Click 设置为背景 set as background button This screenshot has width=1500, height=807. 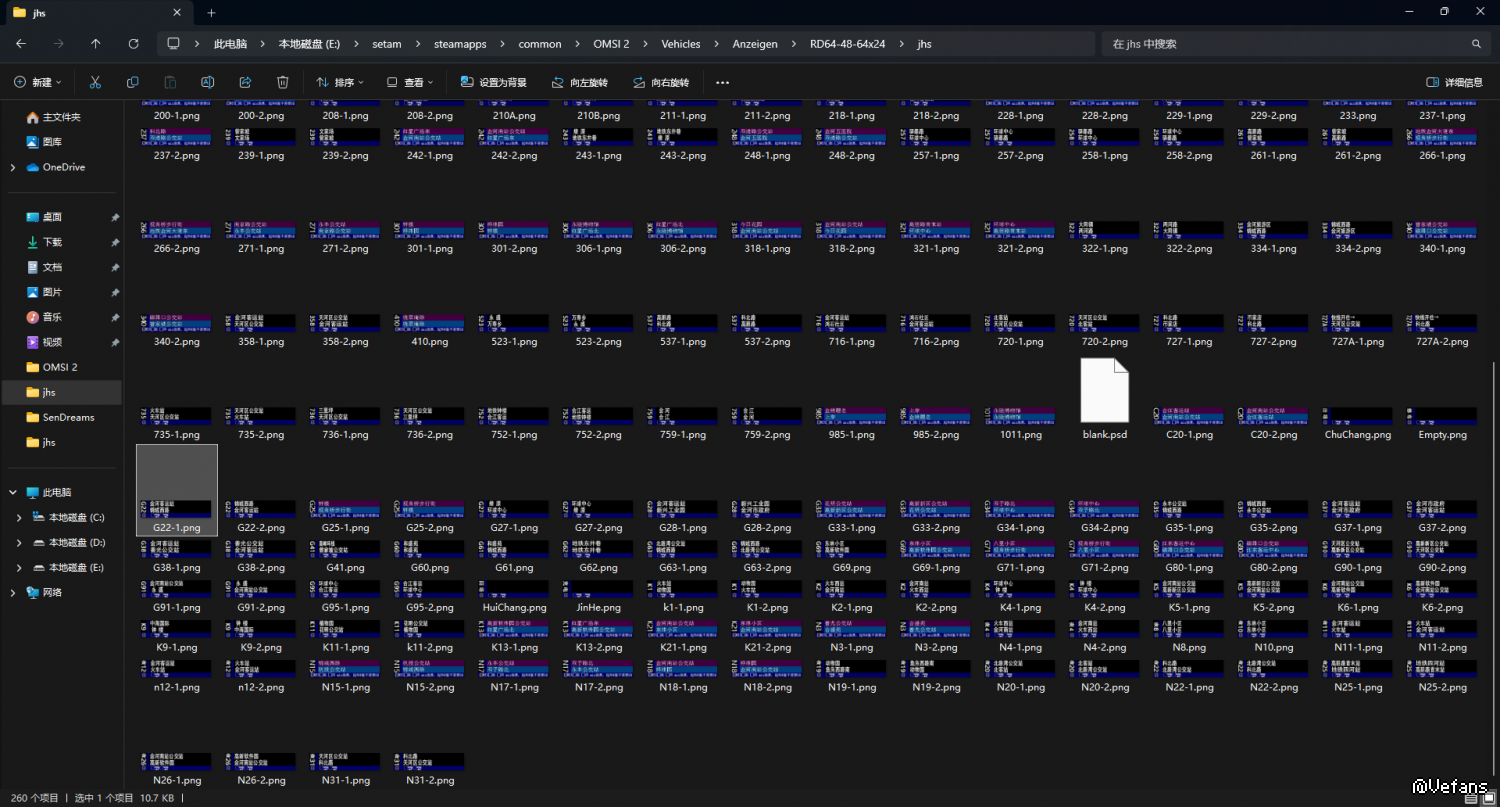click(493, 82)
